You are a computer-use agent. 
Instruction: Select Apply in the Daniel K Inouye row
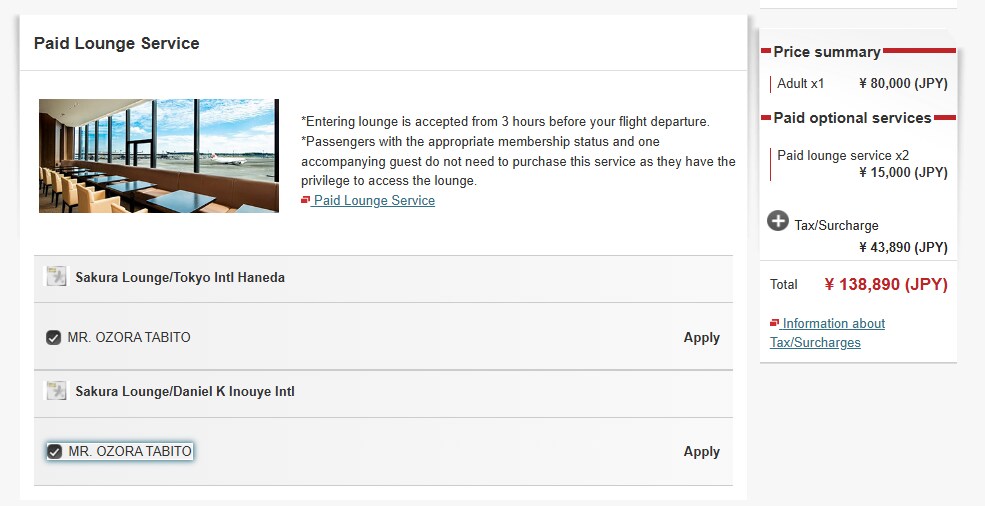[x=702, y=451]
